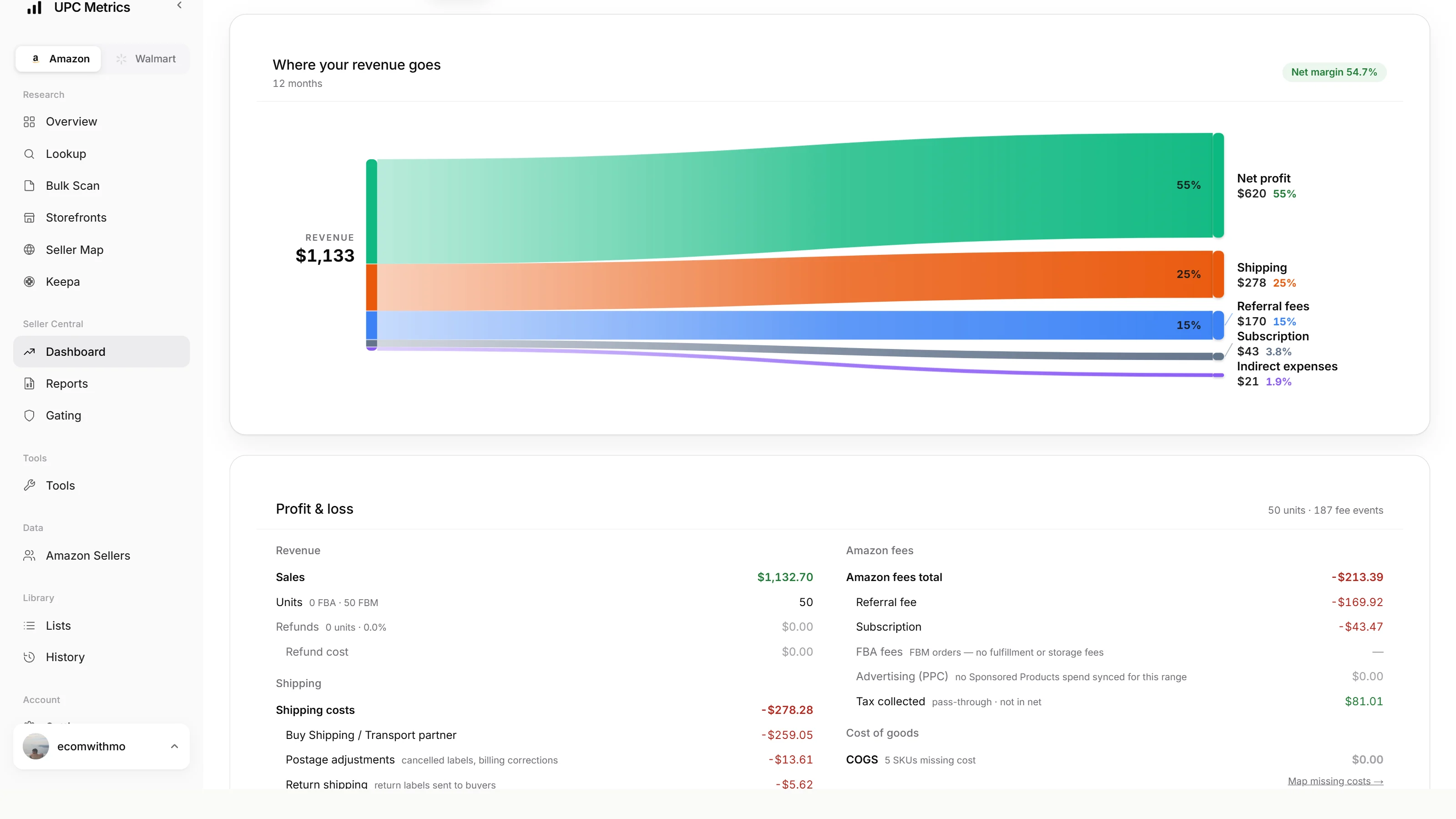
Task: Click the Shipping $278 label
Action: (x=1266, y=275)
